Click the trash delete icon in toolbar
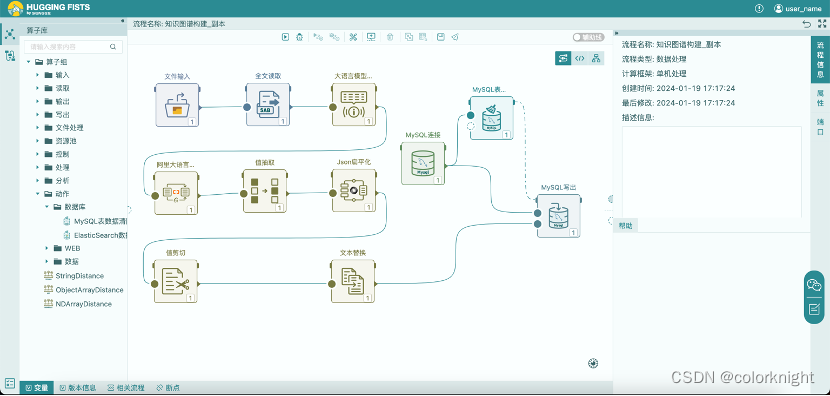The width and height of the screenshot is (830, 396). click(x=389, y=37)
